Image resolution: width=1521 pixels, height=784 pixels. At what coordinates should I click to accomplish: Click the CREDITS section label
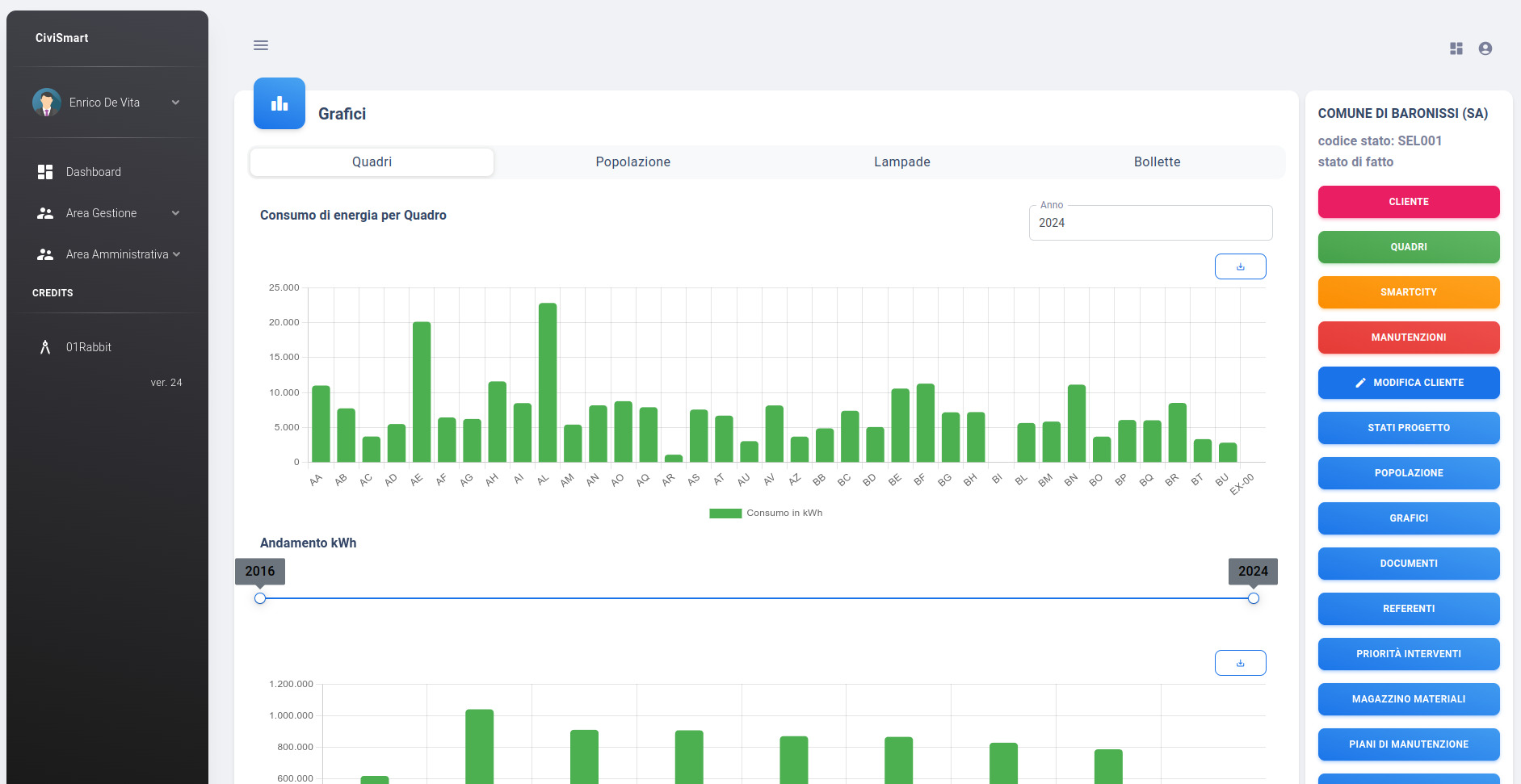(x=53, y=293)
